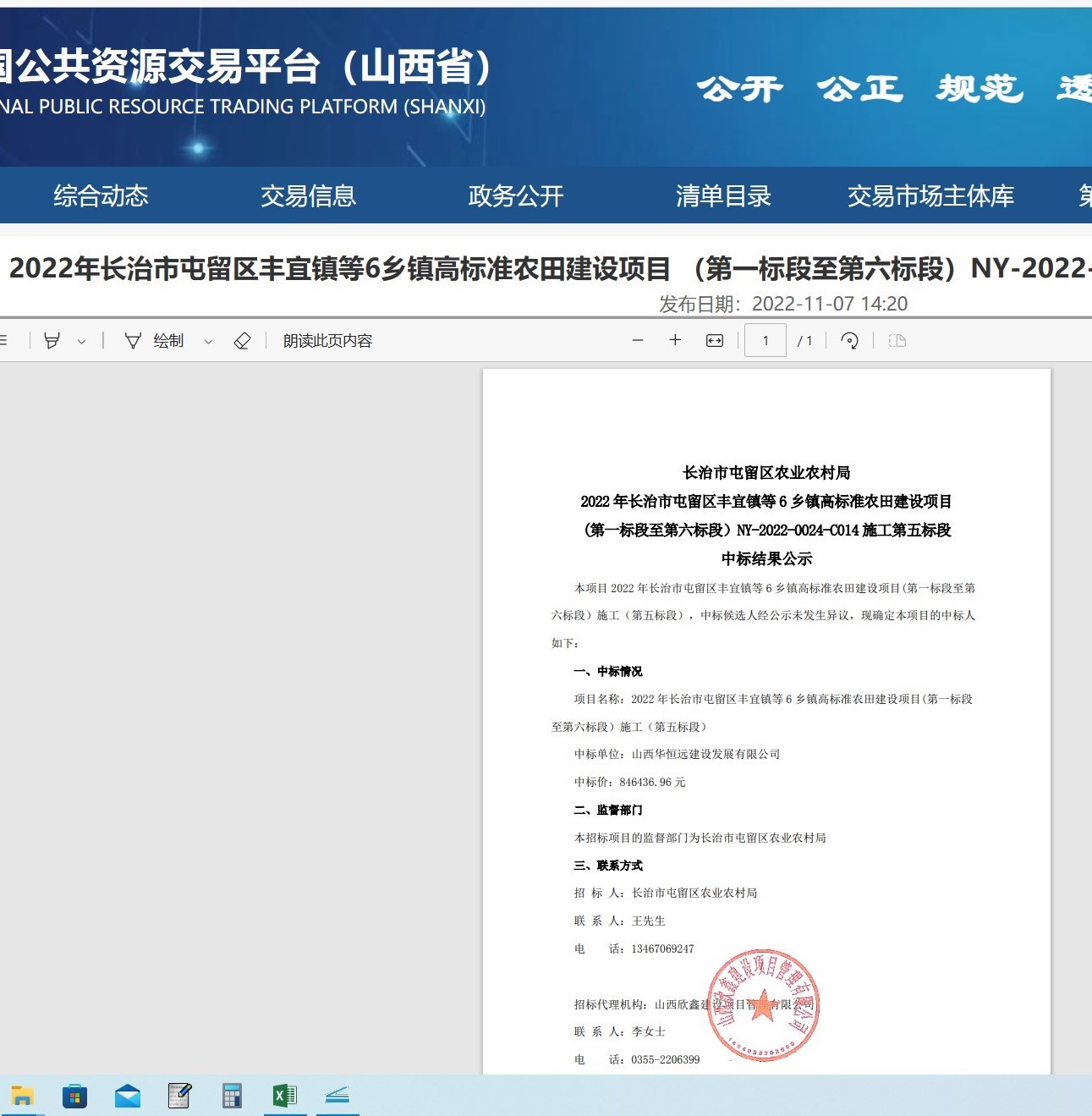1092x1116 pixels.
Task: Open the highlight color dropdown arrow
Action: [81, 342]
